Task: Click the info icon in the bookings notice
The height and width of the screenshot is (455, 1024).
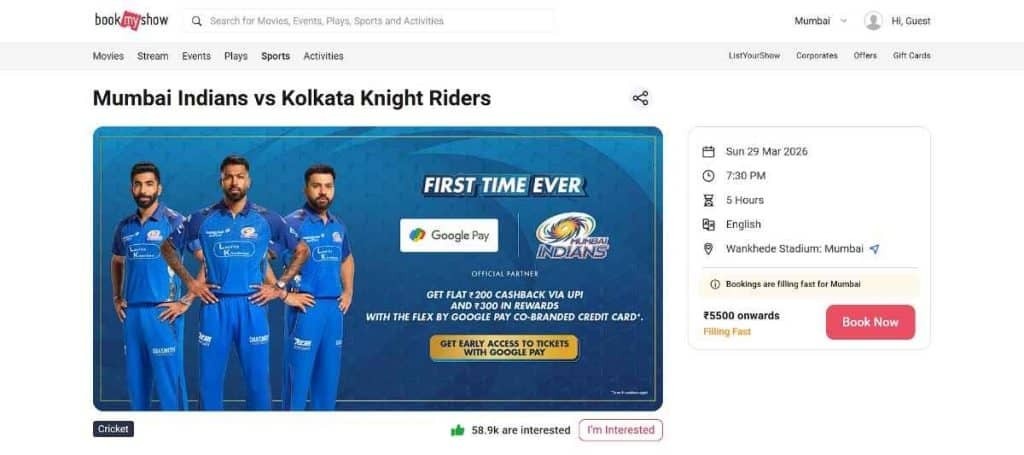Action: click(x=715, y=285)
